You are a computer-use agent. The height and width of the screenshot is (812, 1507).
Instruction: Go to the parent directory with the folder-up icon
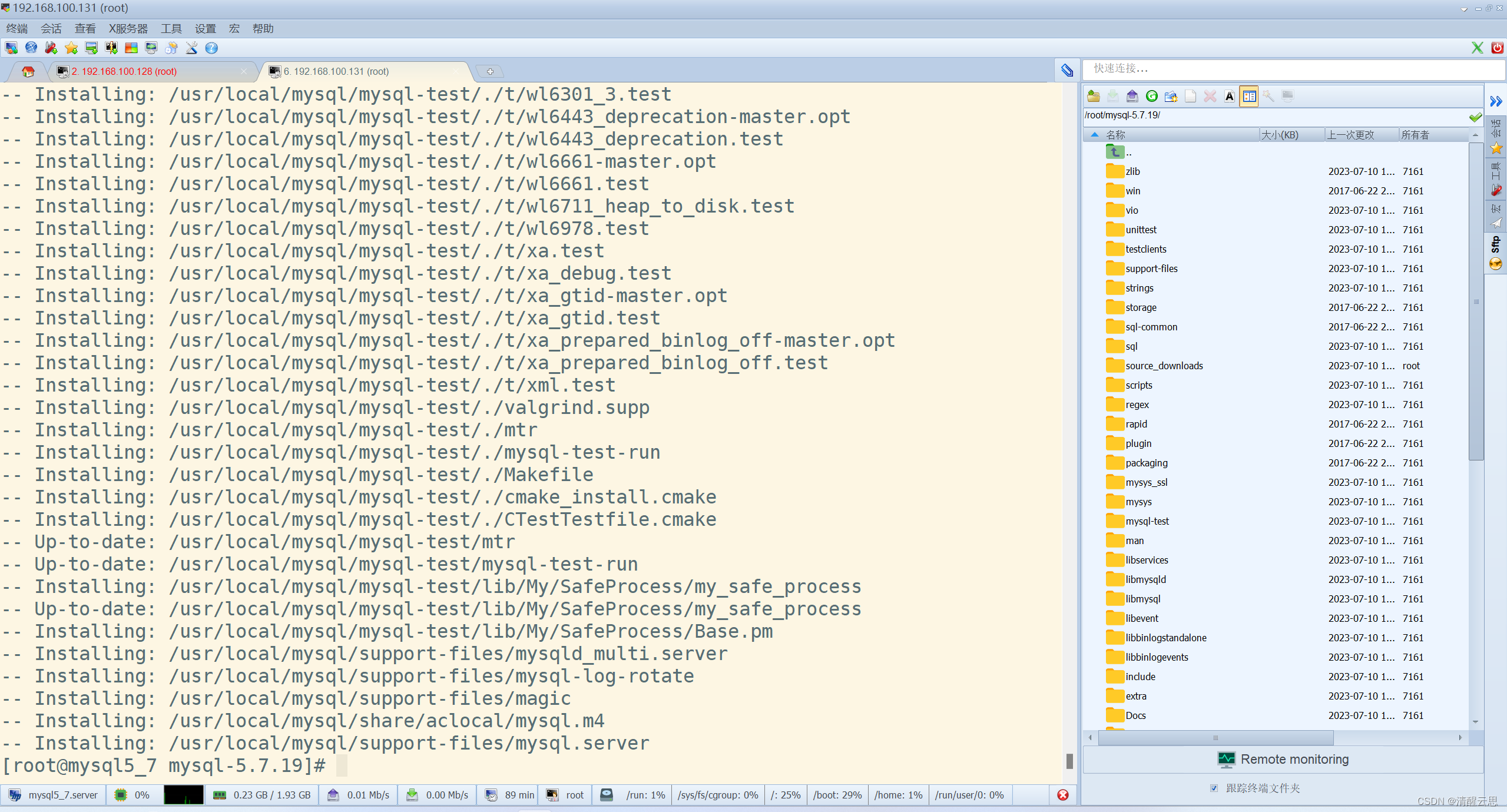coord(1094,97)
